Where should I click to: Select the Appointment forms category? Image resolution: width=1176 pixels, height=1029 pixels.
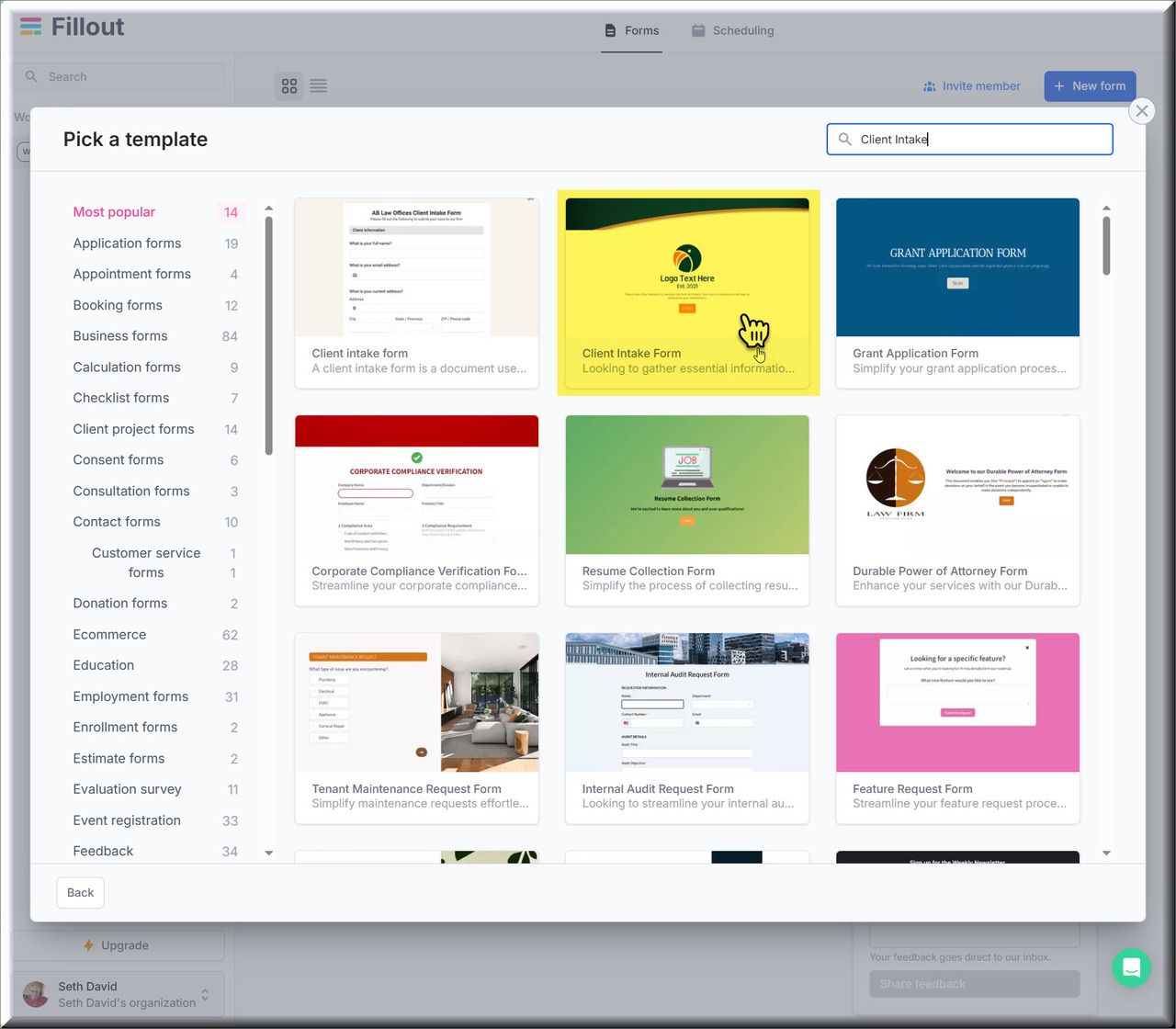154,274
